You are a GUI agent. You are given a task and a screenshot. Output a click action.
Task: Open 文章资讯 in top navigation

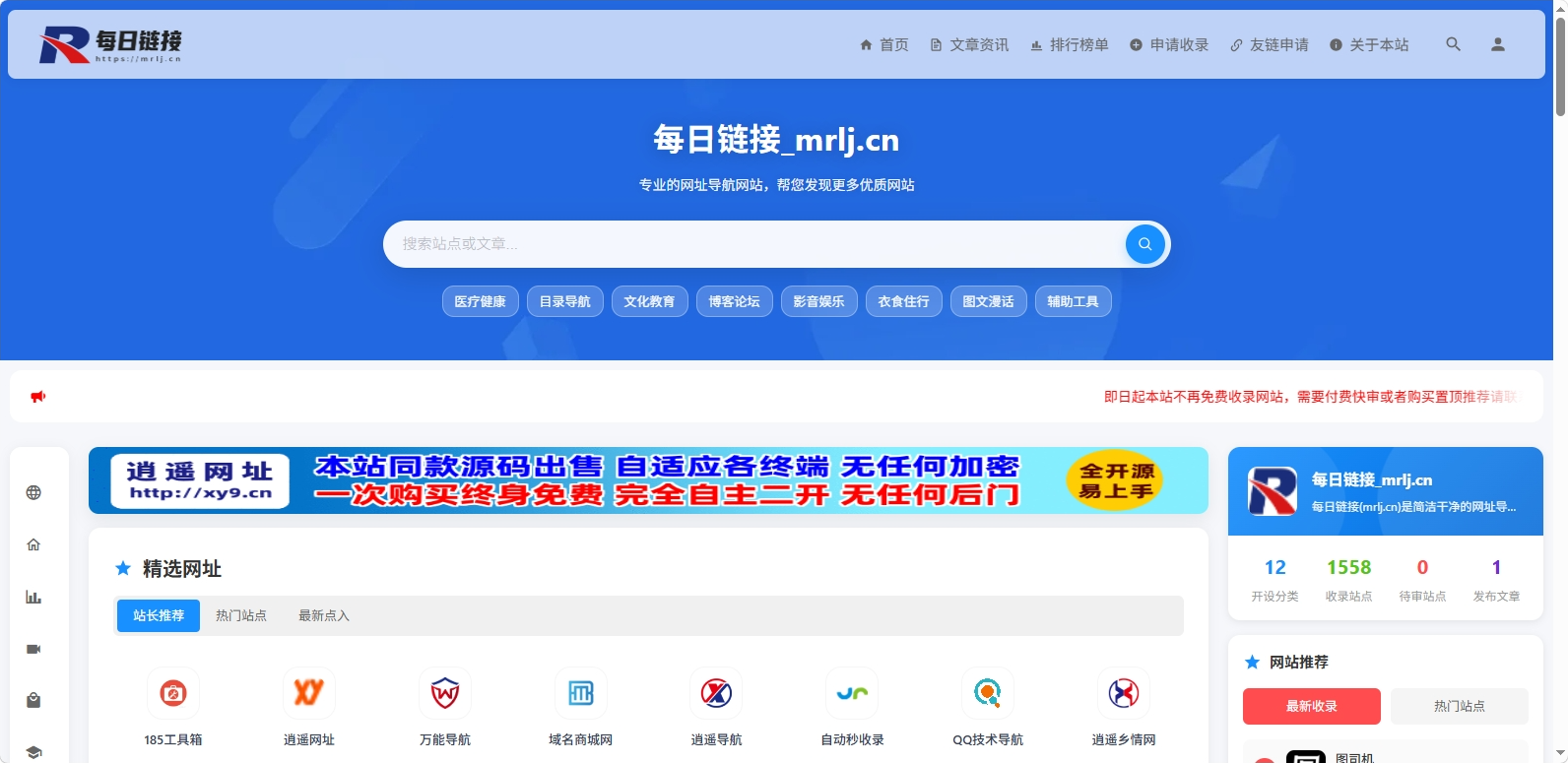tap(969, 44)
